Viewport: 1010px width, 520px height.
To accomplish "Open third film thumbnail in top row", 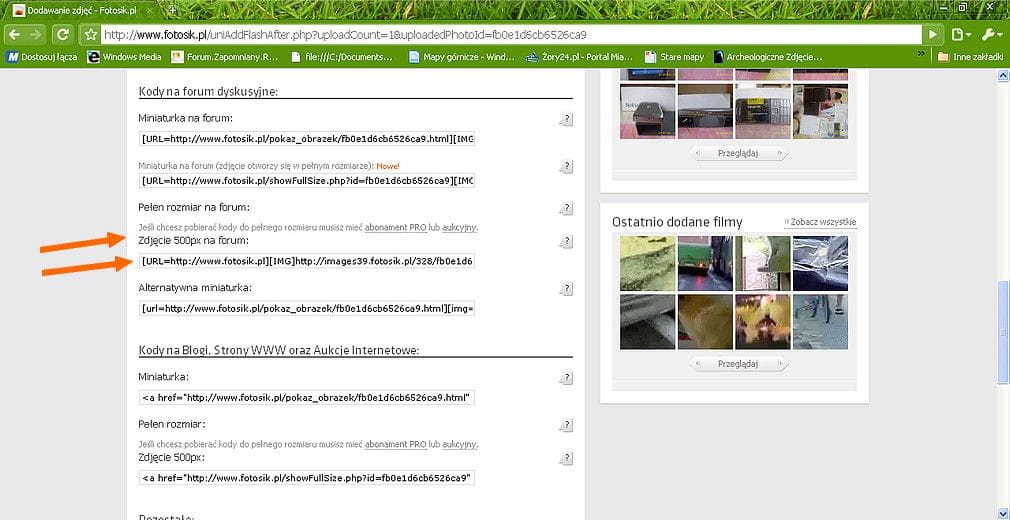I will coord(763,264).
